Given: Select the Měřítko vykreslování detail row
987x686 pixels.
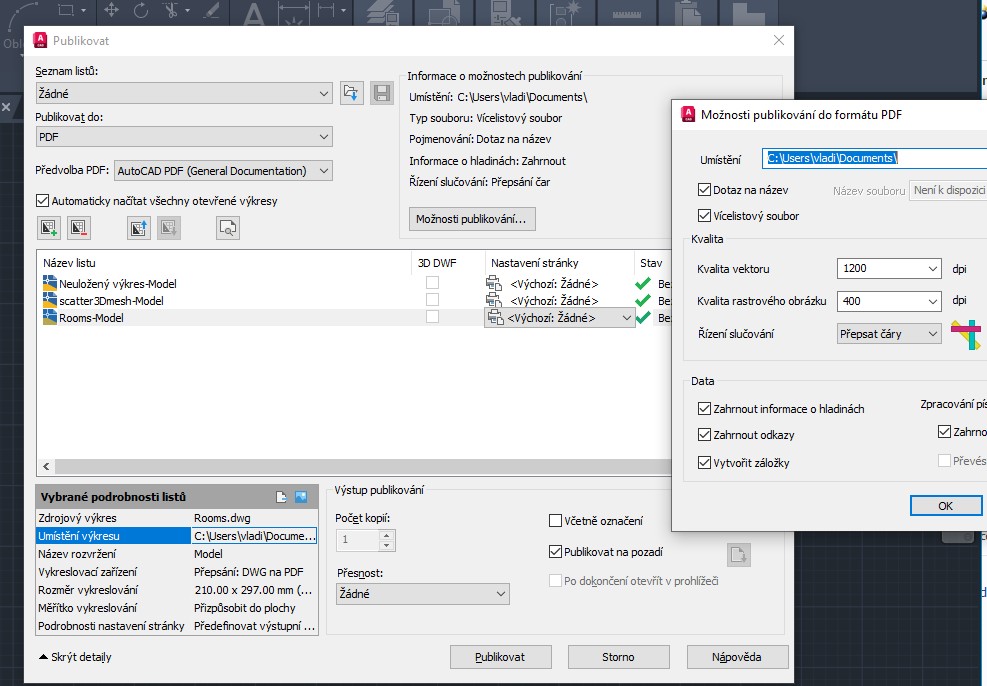Looking at the screenshot, I should (177, 608).
